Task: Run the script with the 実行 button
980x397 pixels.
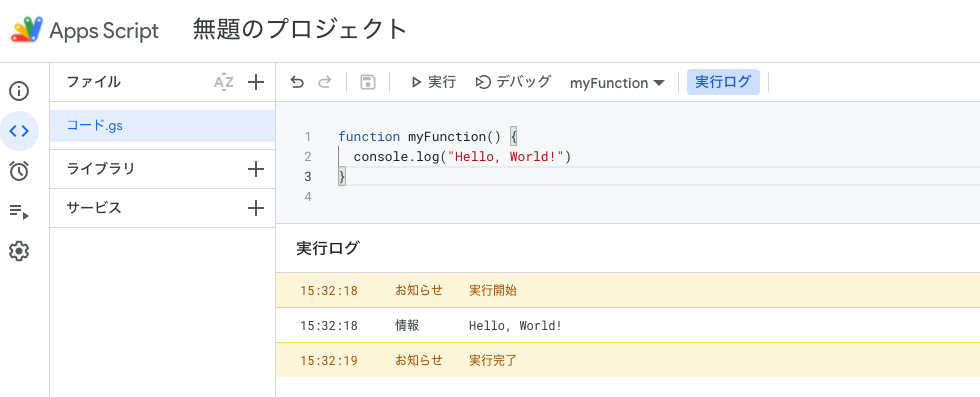Action: coord(433,82)
